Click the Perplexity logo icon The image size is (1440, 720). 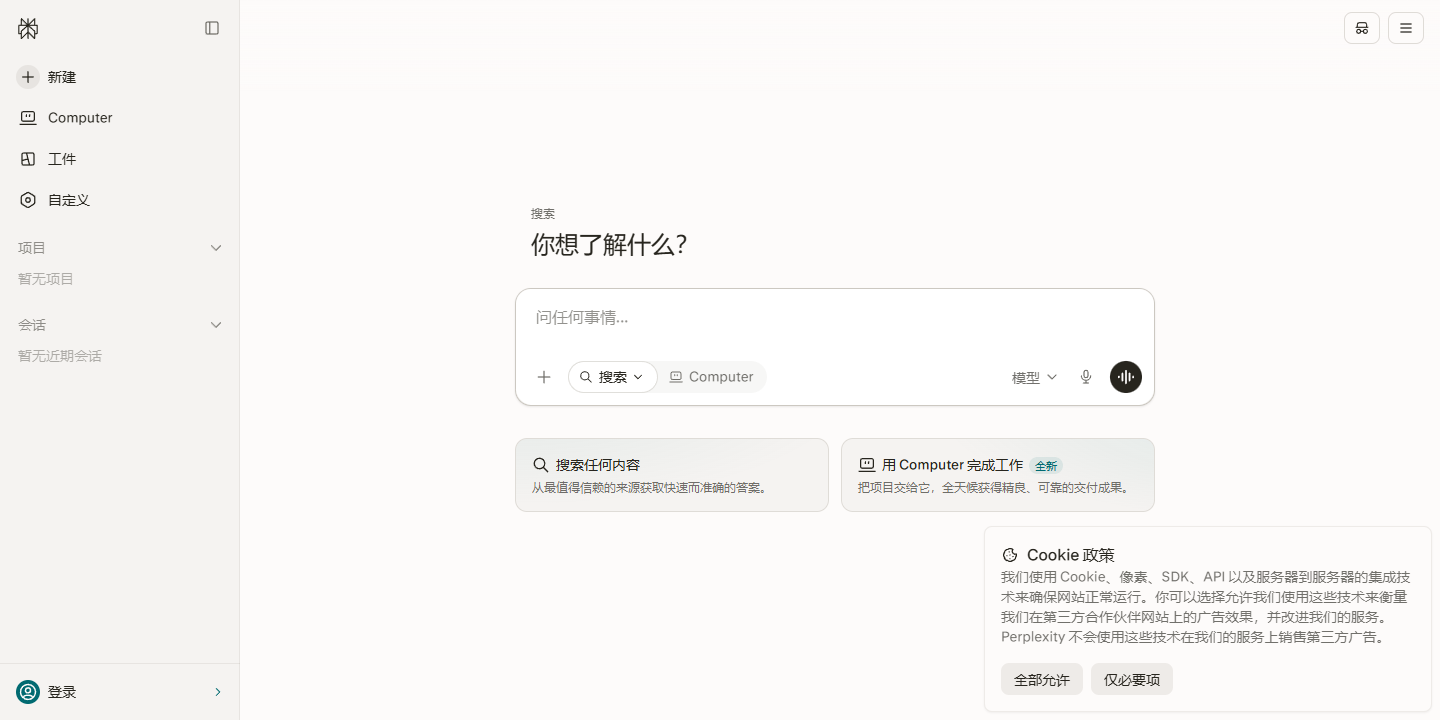tap(28, 28)
